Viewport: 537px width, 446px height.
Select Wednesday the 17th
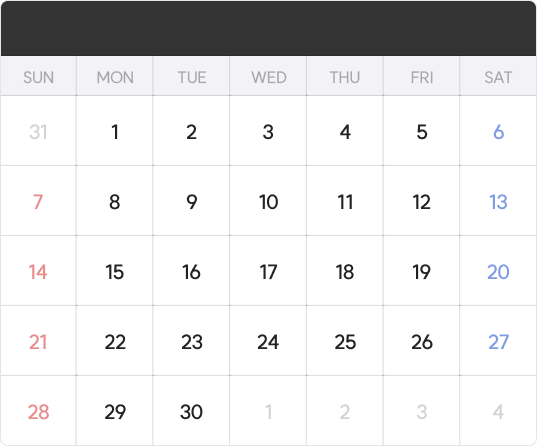(268, 272)
